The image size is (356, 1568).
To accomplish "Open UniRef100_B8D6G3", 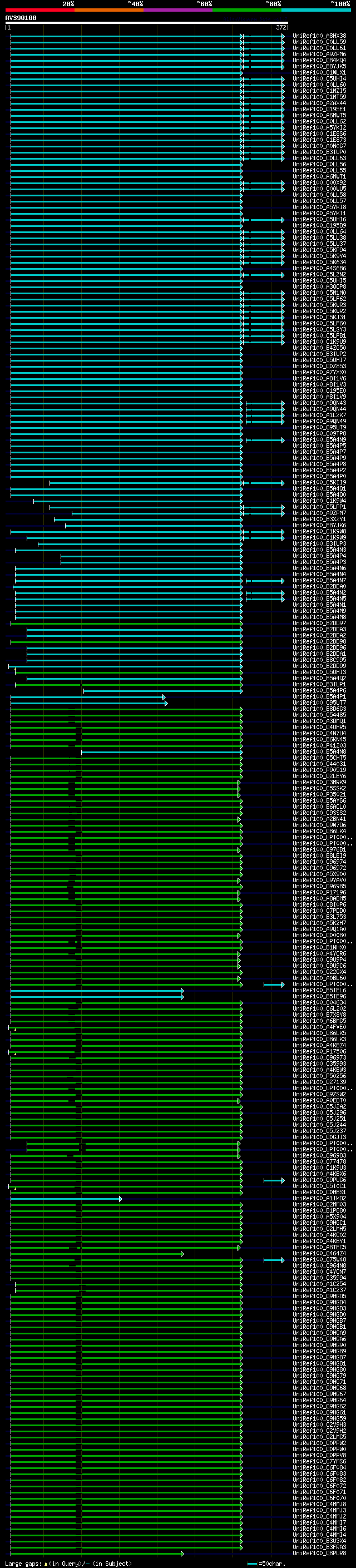I will [319, 709].
